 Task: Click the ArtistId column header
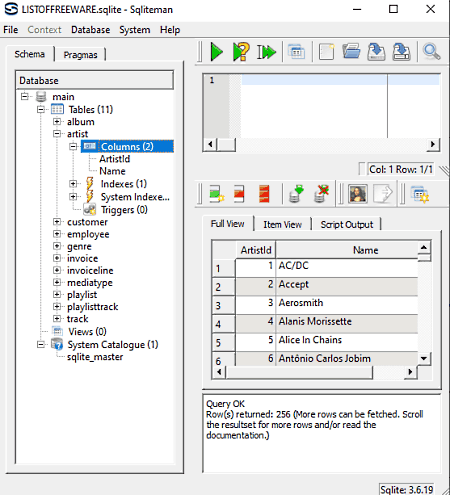click(x=256, y=250)
